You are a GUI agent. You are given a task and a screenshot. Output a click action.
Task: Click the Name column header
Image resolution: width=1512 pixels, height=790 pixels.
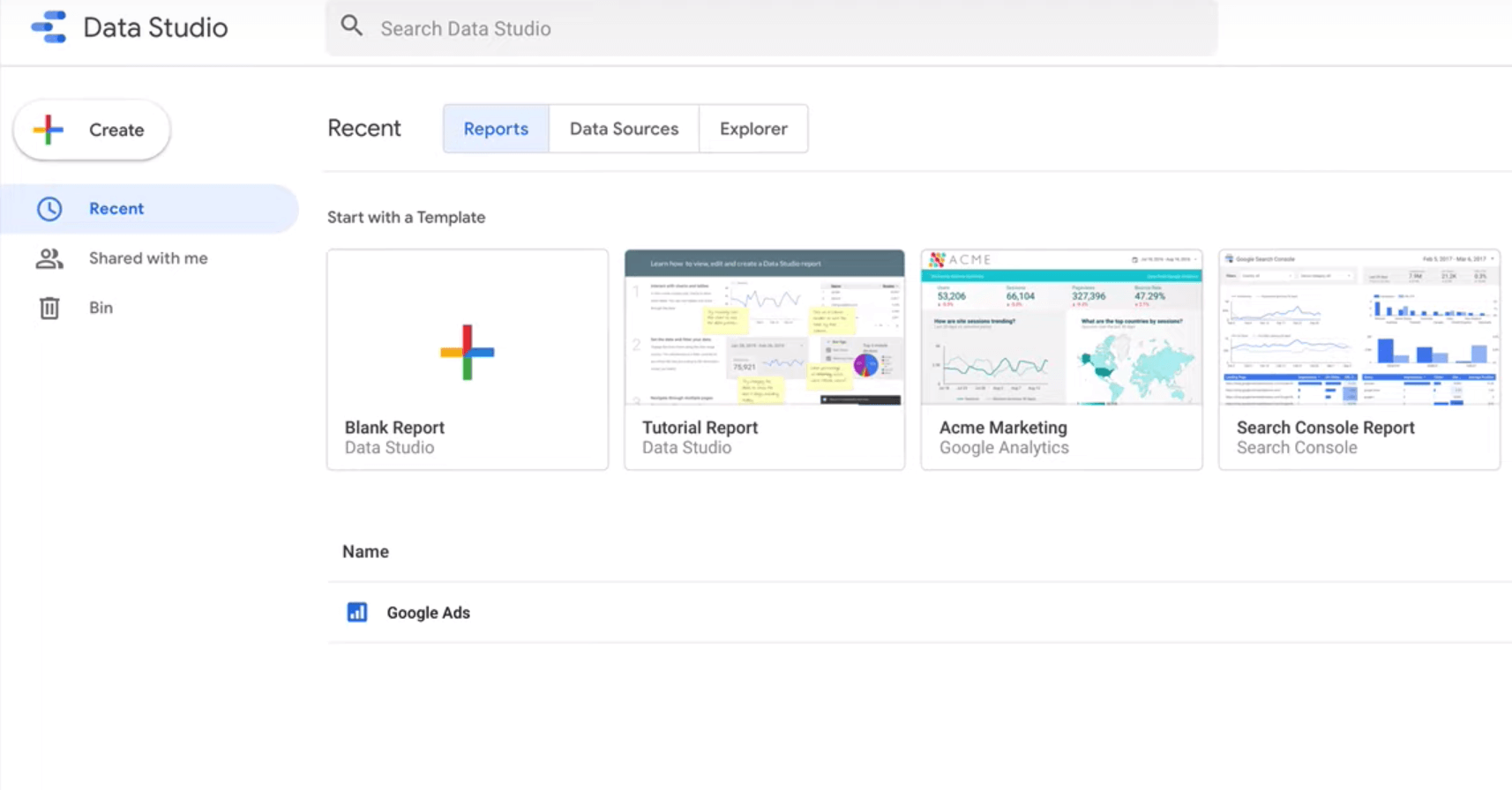coord(365,552)
